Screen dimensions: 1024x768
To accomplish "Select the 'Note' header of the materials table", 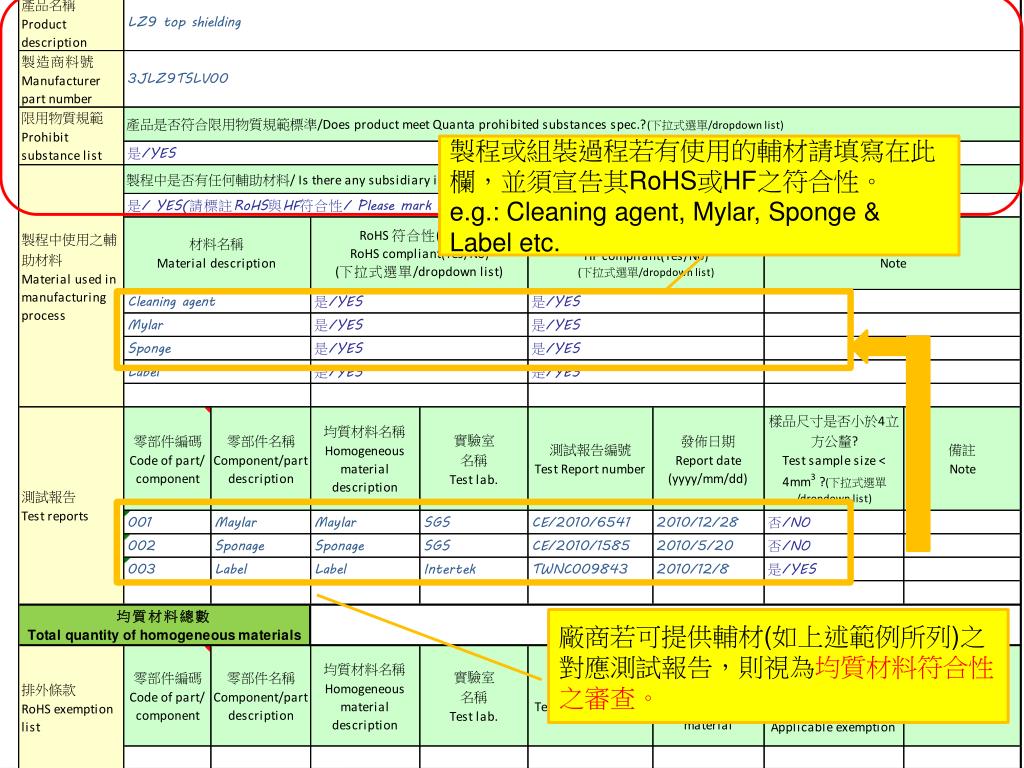I will (x=892, y=263).
